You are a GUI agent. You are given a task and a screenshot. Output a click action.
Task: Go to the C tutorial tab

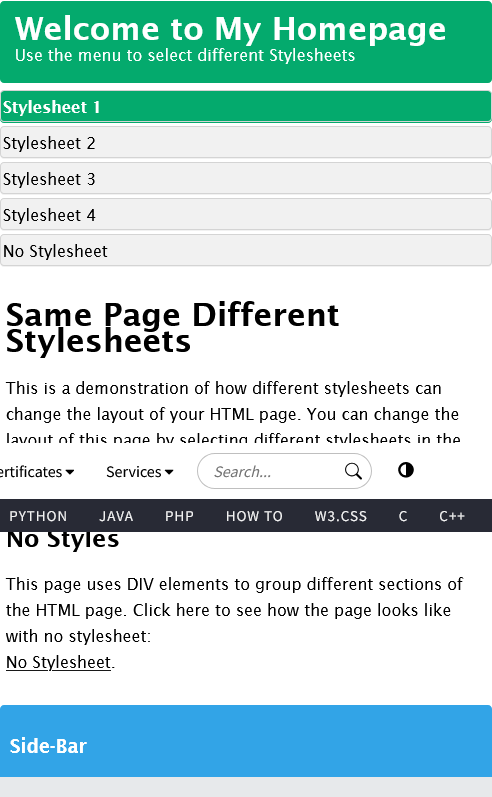(x=403, y=516)
